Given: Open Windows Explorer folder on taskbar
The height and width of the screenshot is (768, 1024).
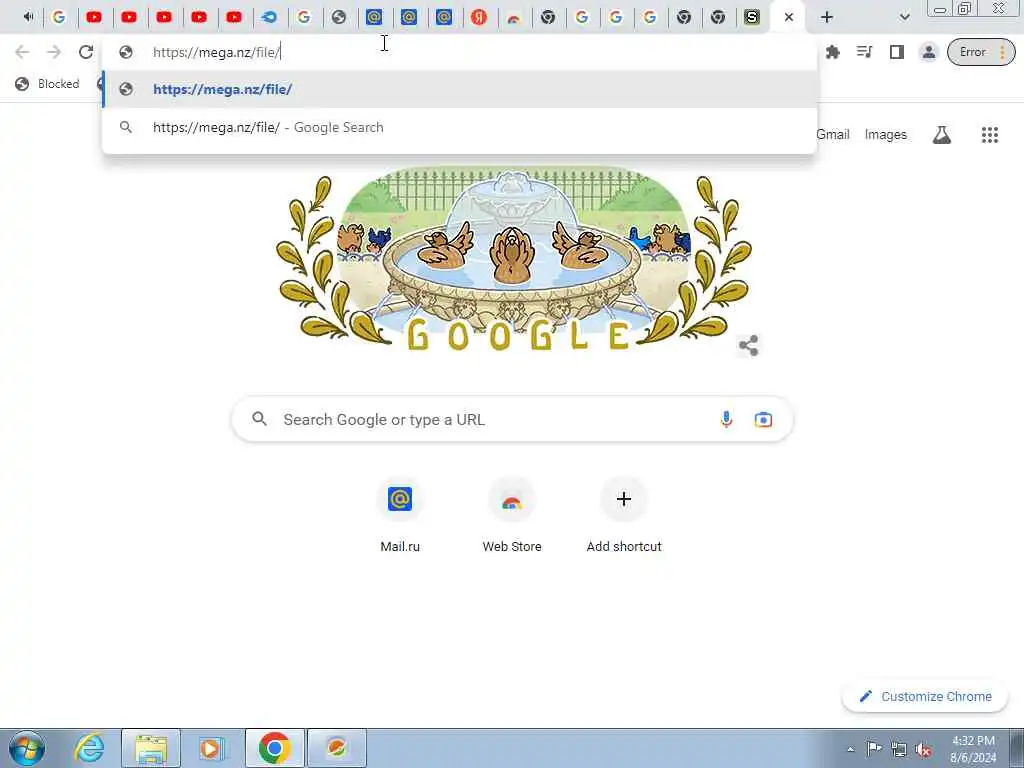Looking at the screenshot, I should pos(151,748).
